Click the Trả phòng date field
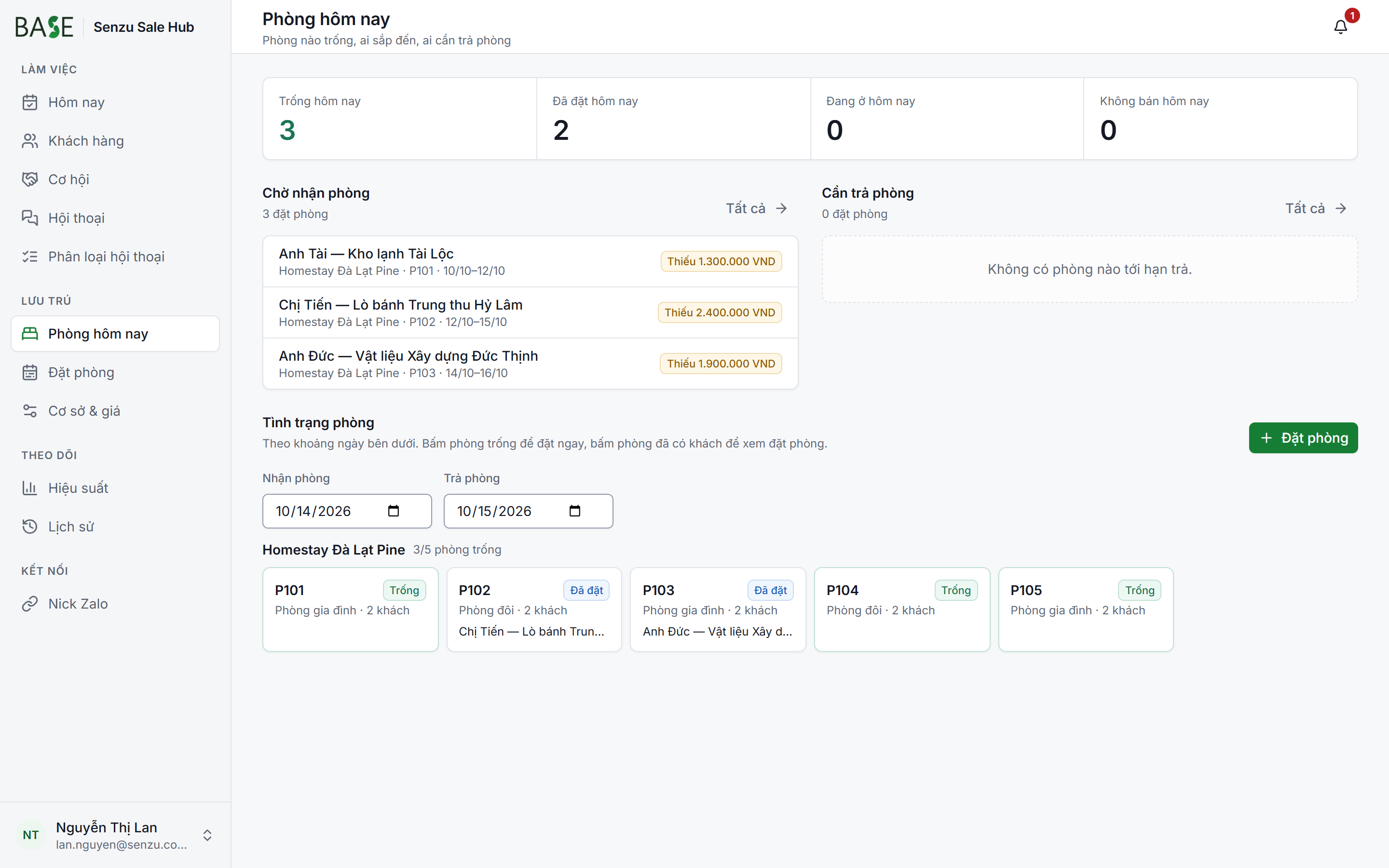 [x=528, y=511]
